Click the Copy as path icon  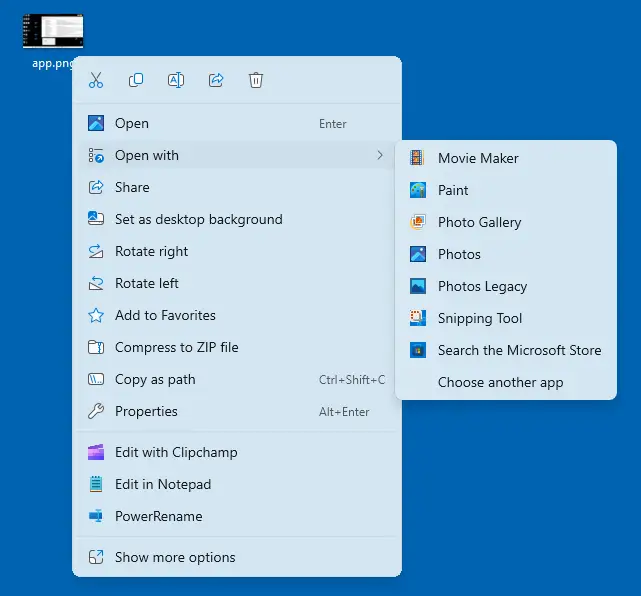pos(96,379)
